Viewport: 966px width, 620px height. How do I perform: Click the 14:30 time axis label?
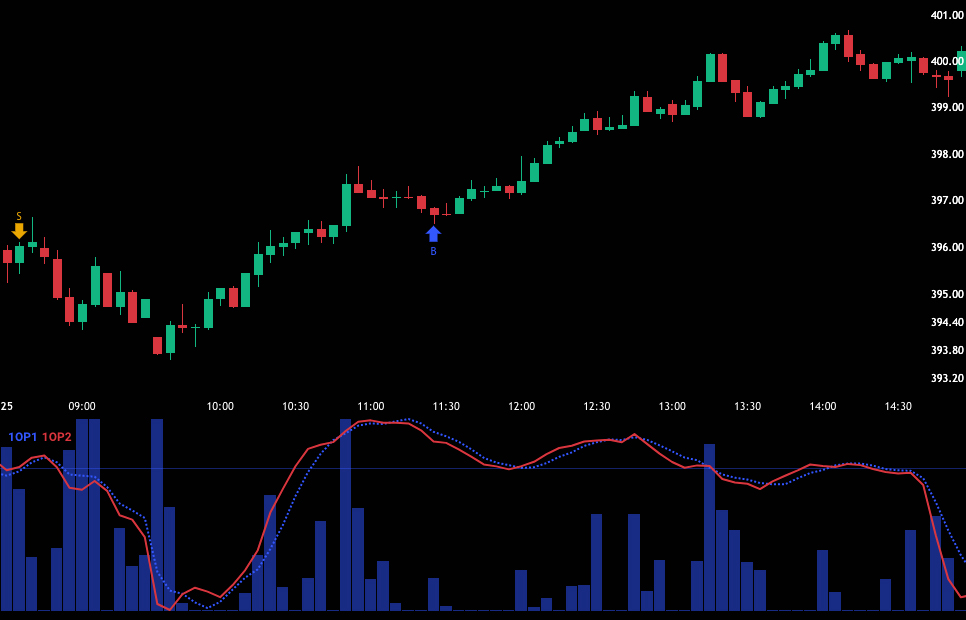(x=898, y=406)
